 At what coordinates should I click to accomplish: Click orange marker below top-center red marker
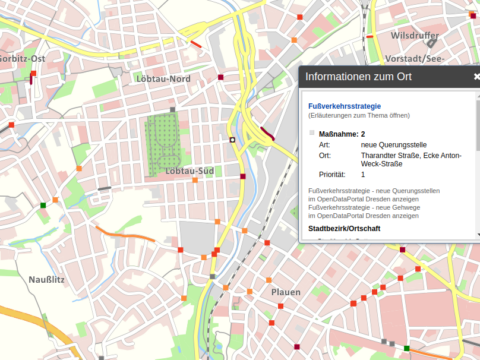pos(294,40)
